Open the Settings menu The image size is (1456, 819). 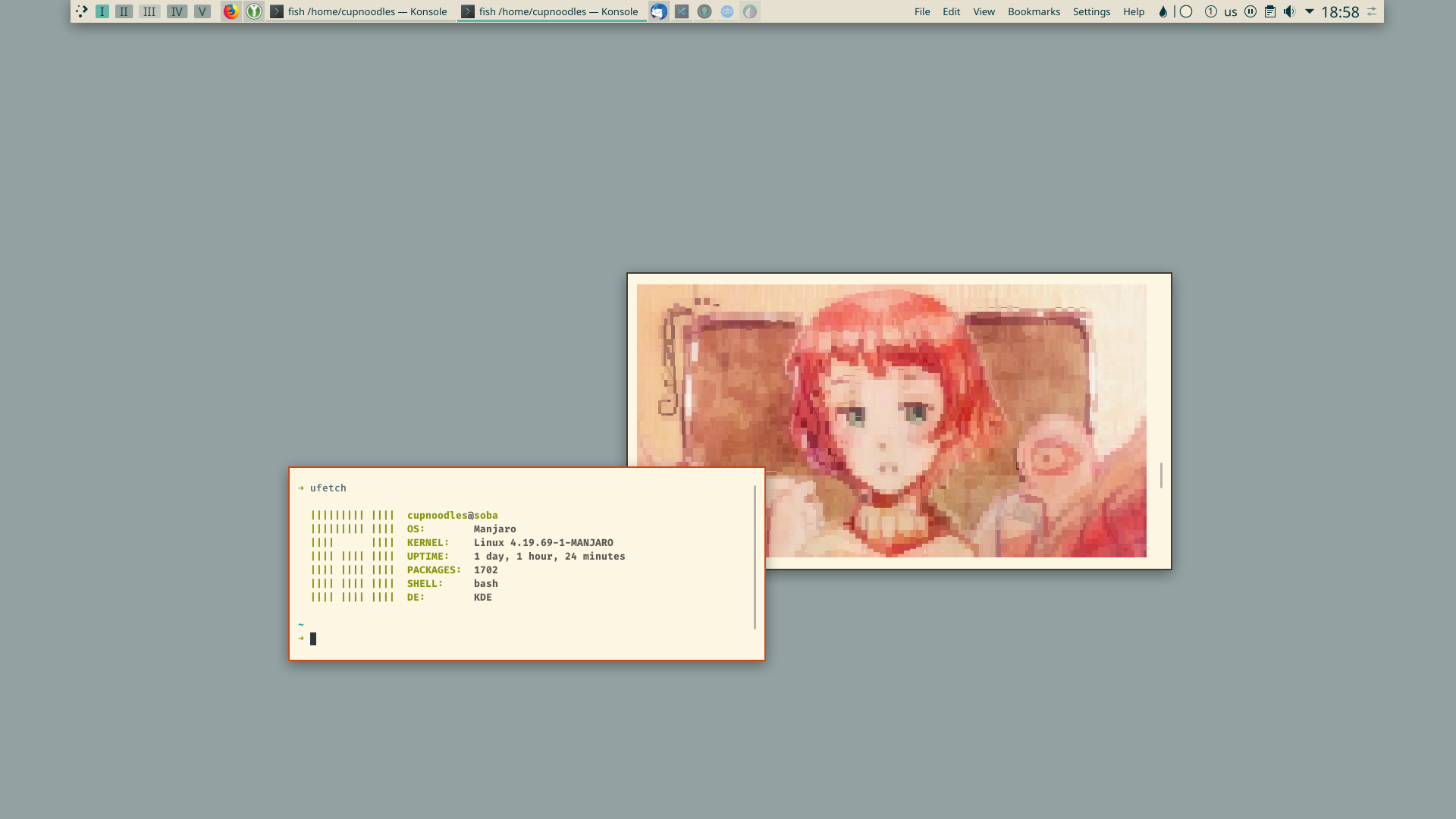tap(1091, 11)
